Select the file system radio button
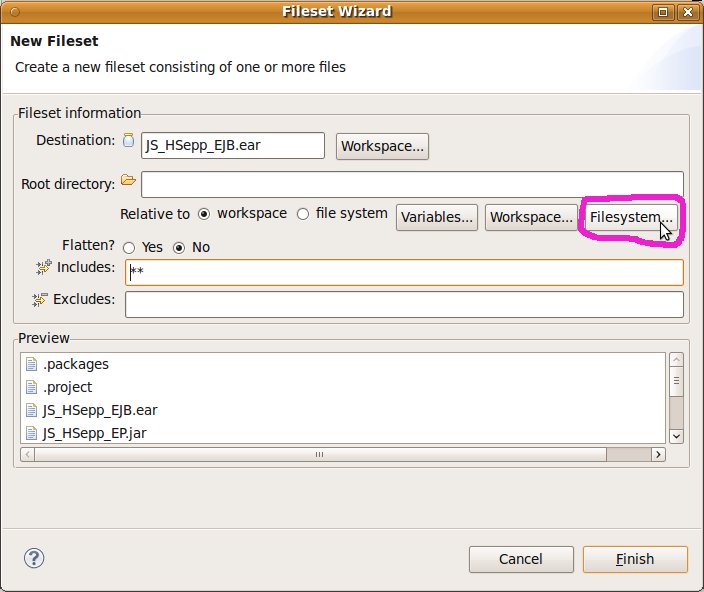This screenshot has height=592, width=704. 303,214
